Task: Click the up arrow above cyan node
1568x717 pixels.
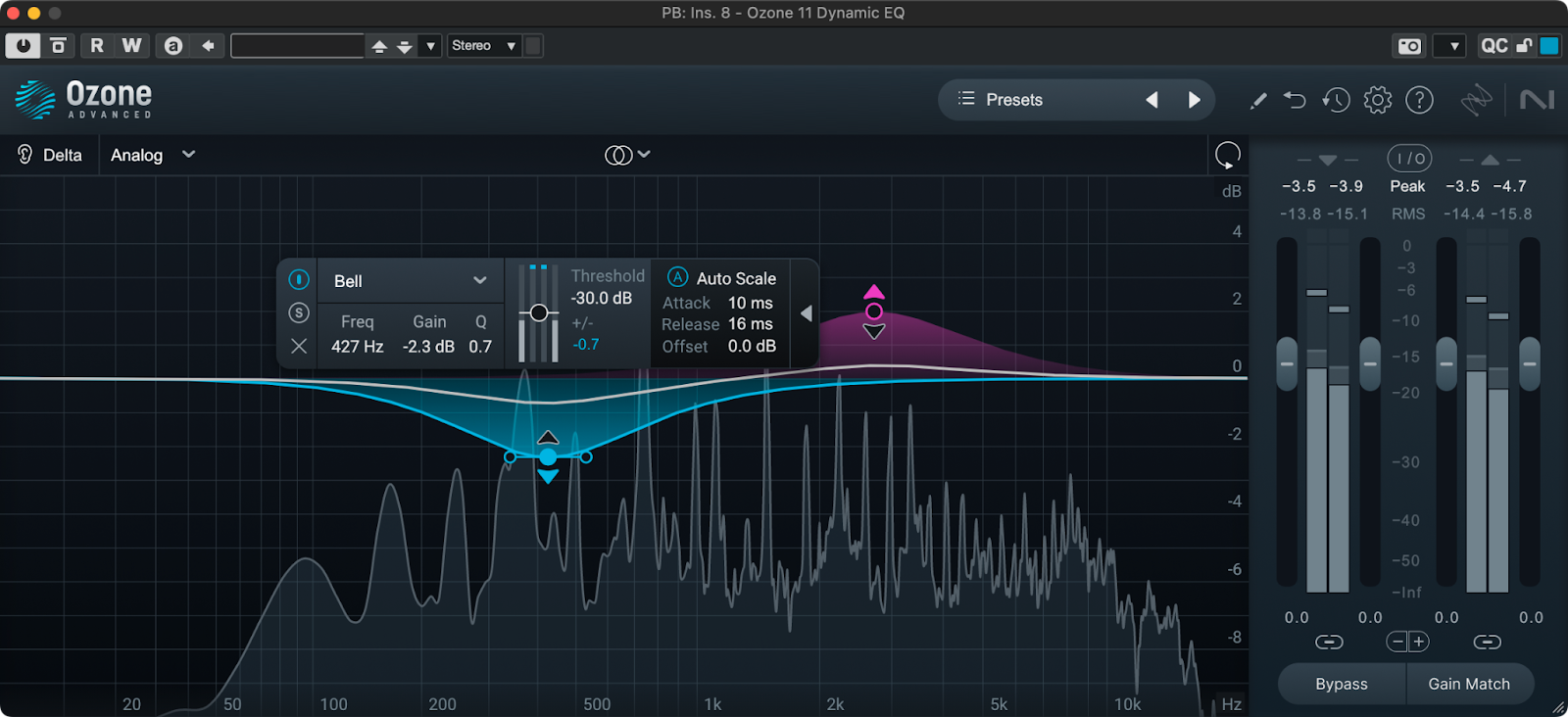Action: 548,437
